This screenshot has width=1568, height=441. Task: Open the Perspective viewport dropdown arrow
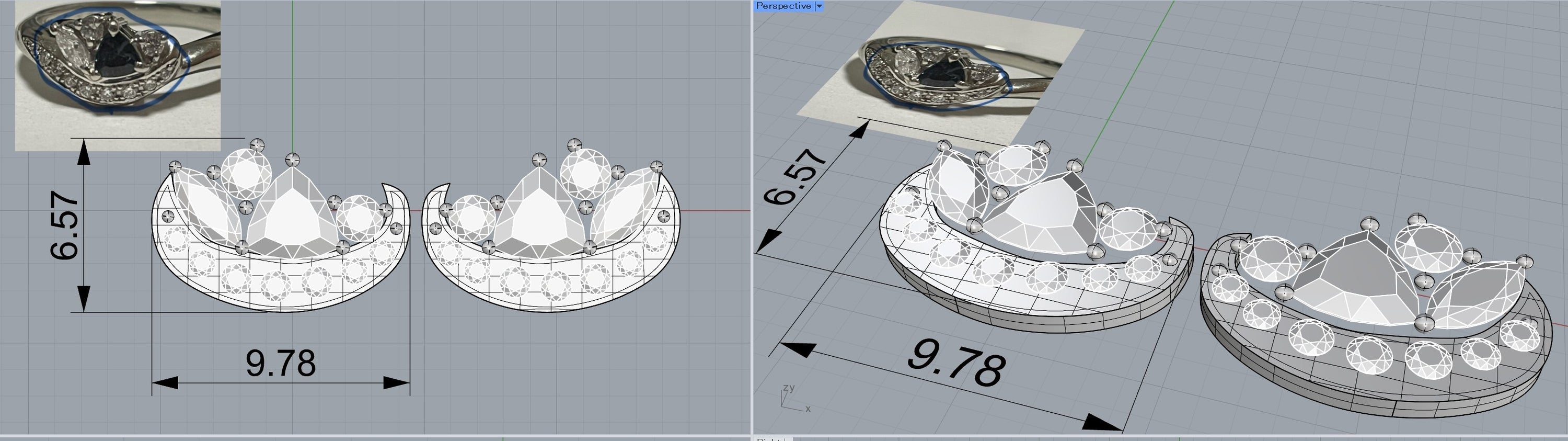tap(818, 5)
